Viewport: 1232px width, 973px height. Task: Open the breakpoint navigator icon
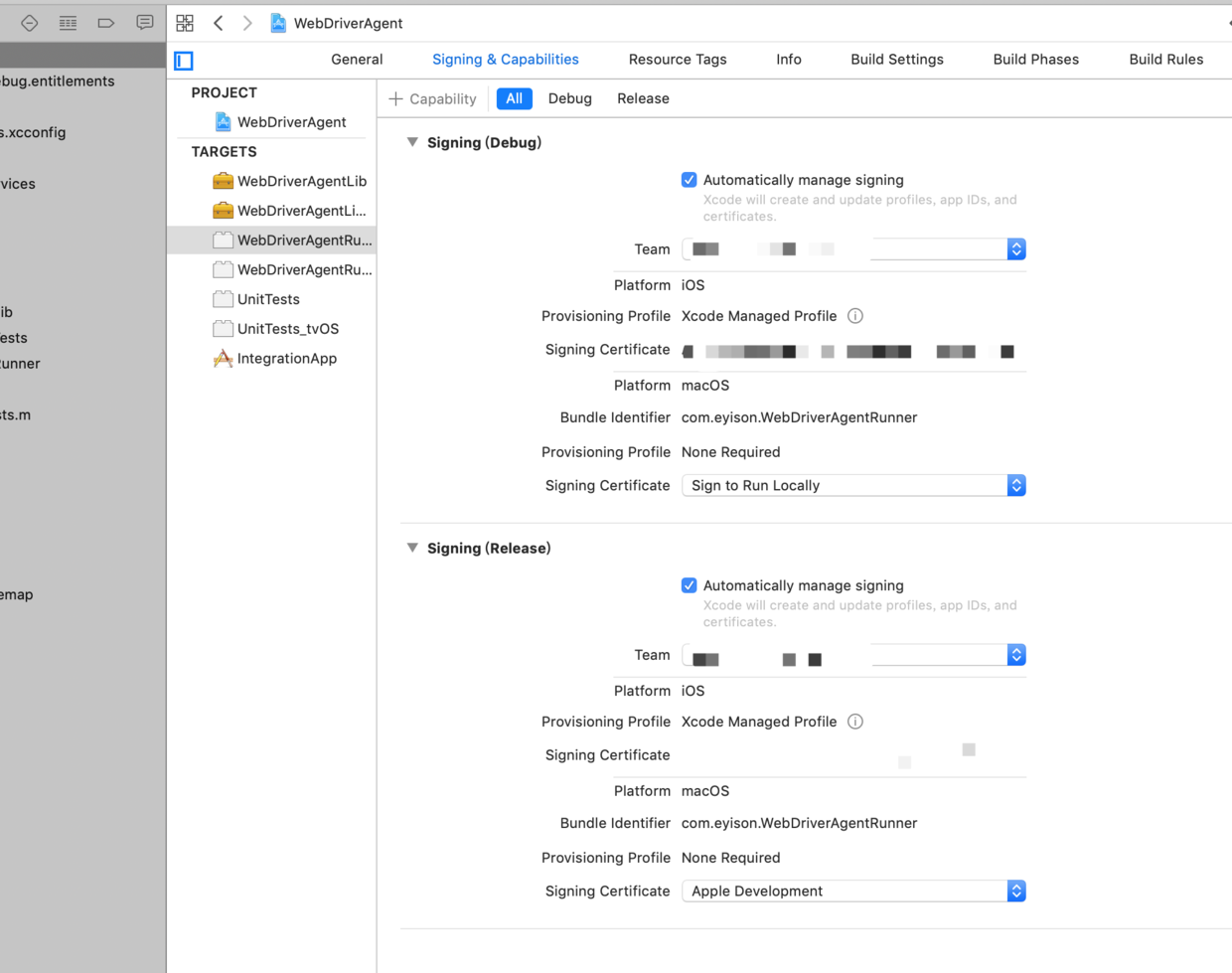(x=106, y=23)
